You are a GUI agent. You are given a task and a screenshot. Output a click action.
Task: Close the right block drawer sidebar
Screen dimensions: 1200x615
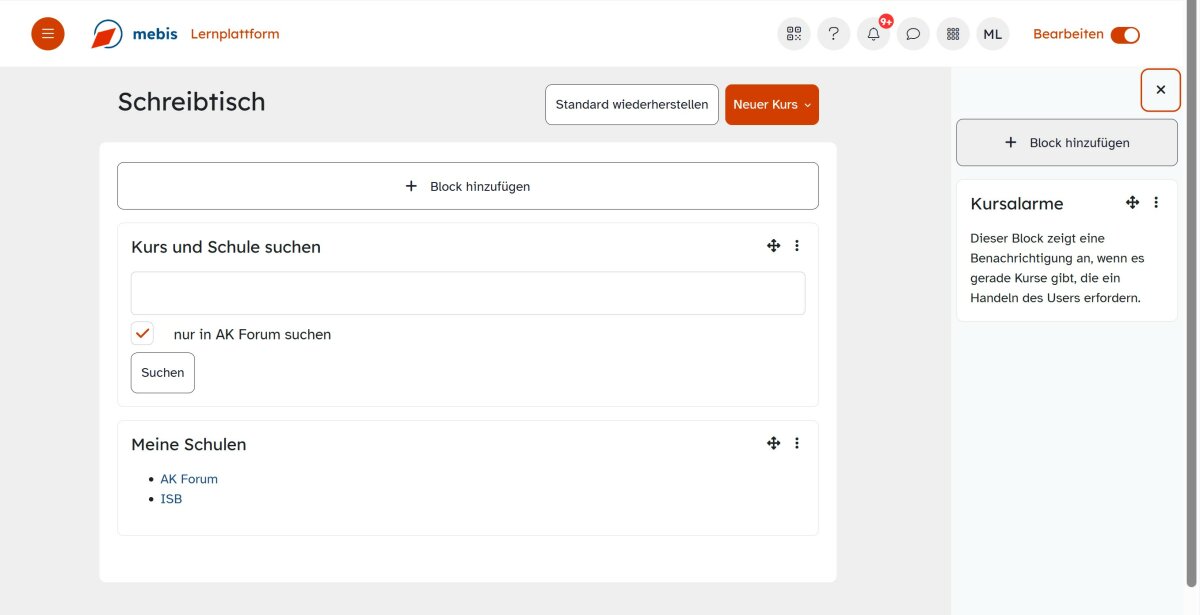(1160, 90)
